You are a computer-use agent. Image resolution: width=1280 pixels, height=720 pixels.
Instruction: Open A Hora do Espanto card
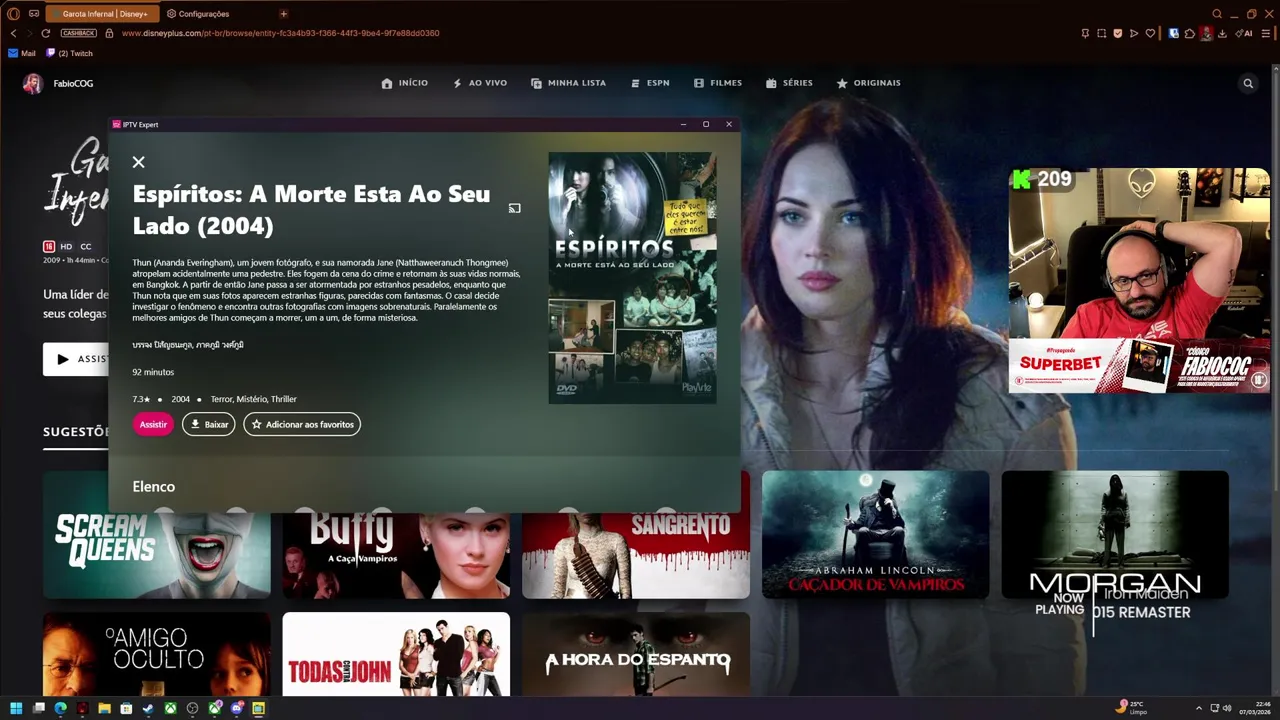(x=636, y=654)
